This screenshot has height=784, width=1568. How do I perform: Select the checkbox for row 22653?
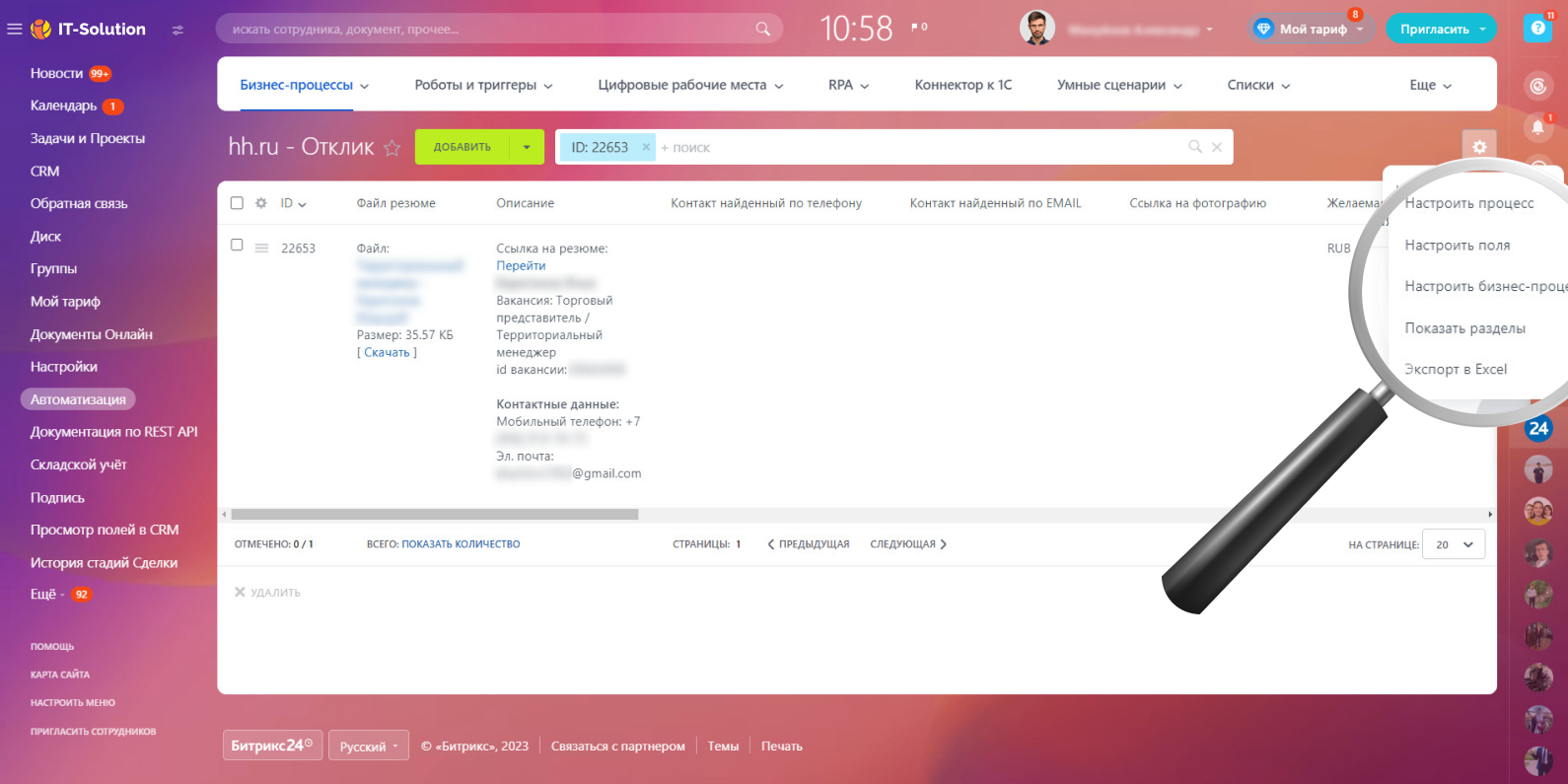[x=237, y=245]
